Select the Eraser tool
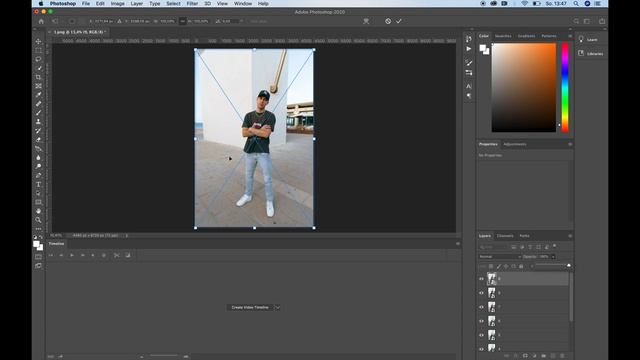The width and height of the screenshot is (640, 360). click(x=38, y=140)
